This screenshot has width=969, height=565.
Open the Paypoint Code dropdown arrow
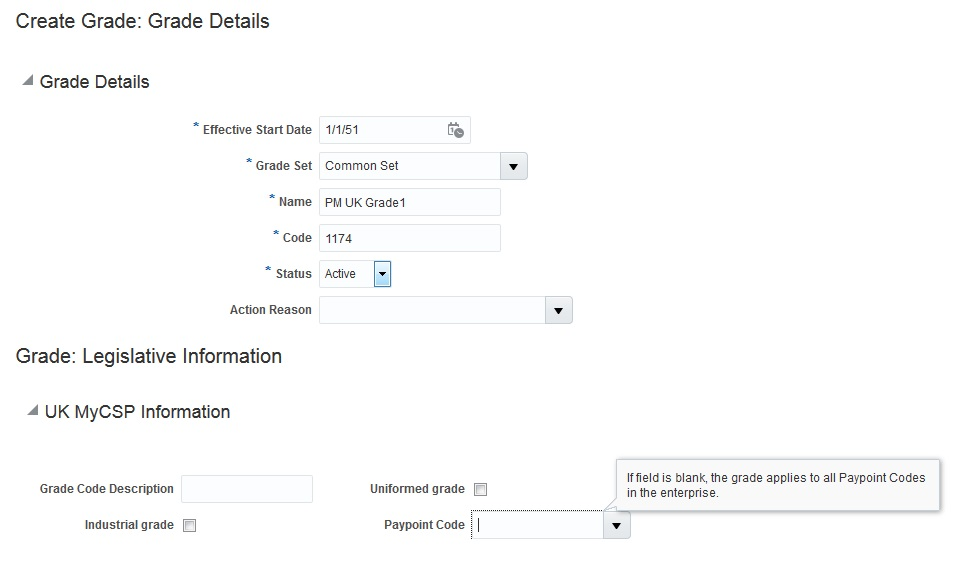(x=617, y=525)
